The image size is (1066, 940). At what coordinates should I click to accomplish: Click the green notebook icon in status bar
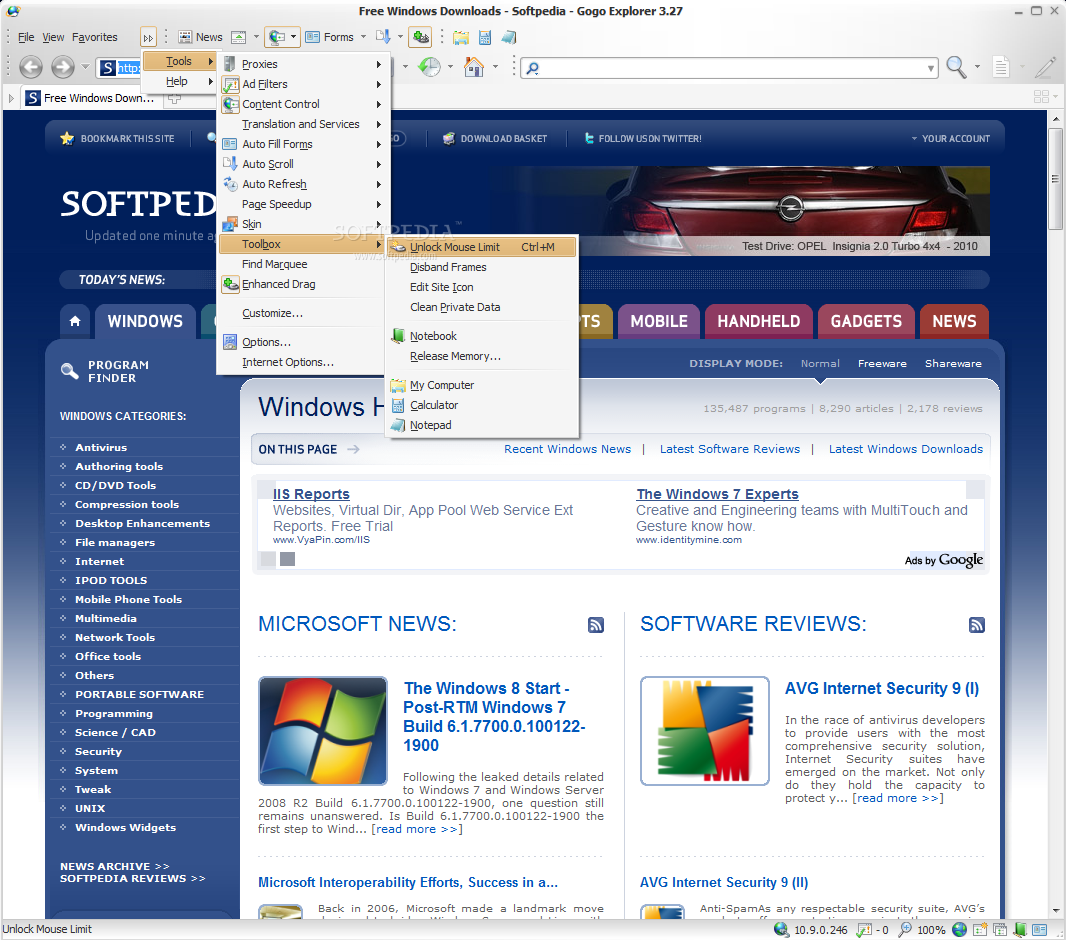(1020, 929)
